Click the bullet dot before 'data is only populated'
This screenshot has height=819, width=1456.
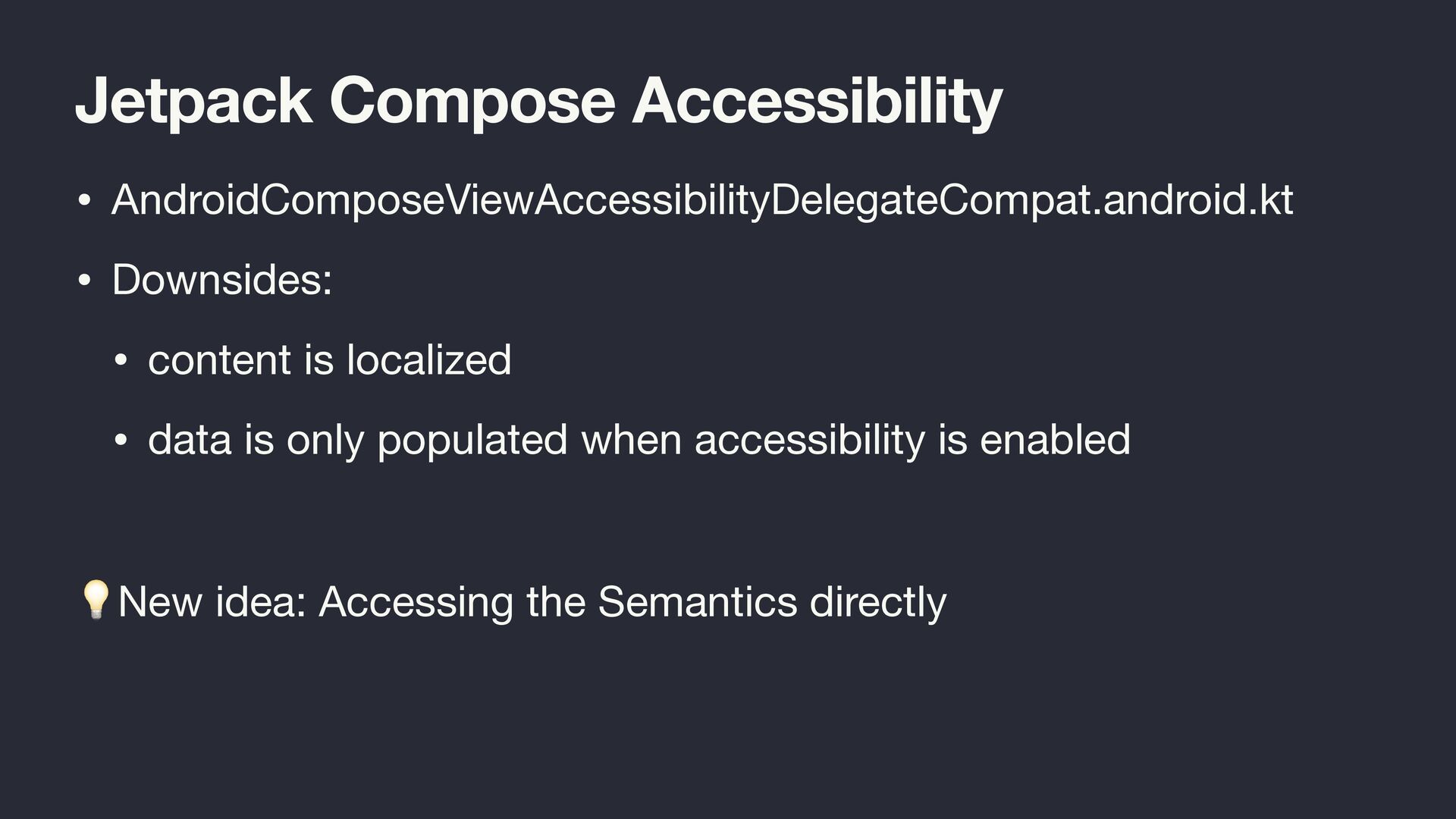pos(120,441)
